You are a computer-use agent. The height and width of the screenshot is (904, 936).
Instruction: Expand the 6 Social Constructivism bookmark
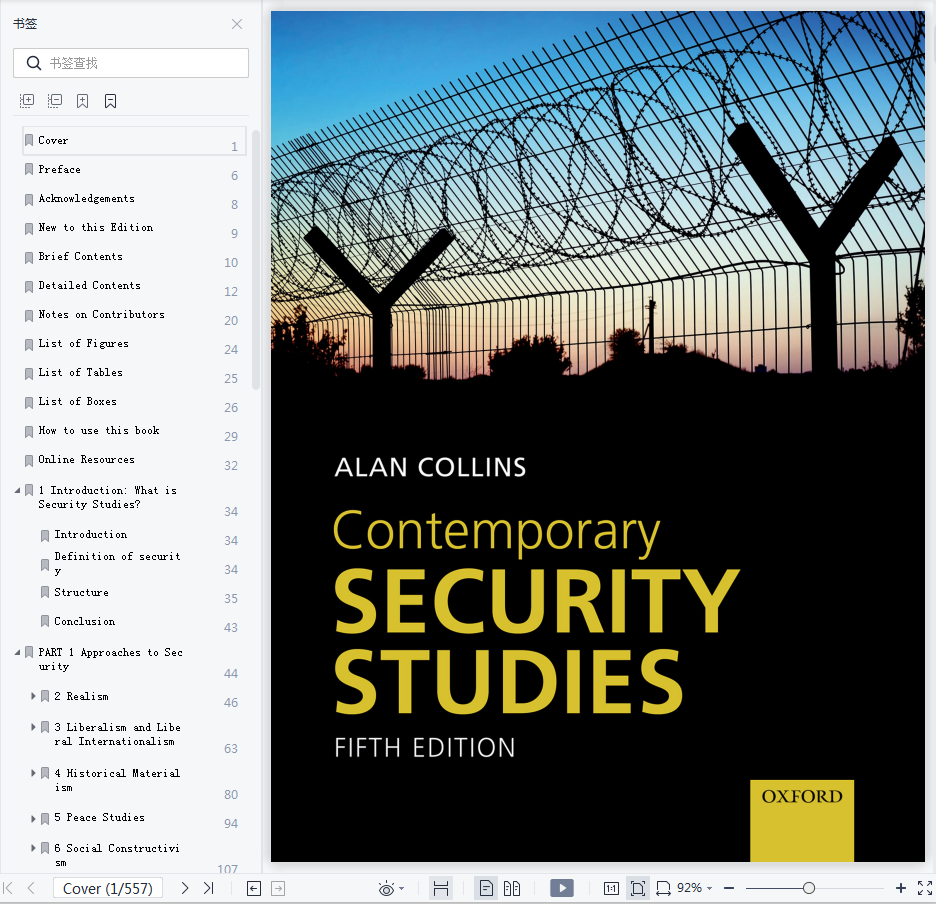[x=33, y=848]
